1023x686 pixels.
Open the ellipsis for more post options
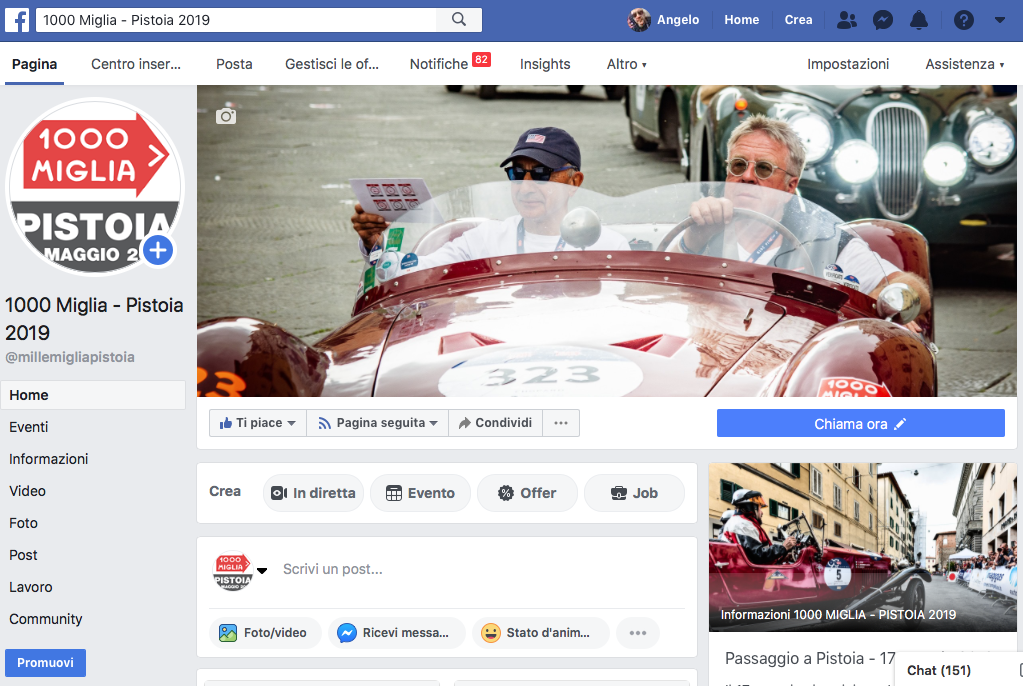[x=637, y=632]
